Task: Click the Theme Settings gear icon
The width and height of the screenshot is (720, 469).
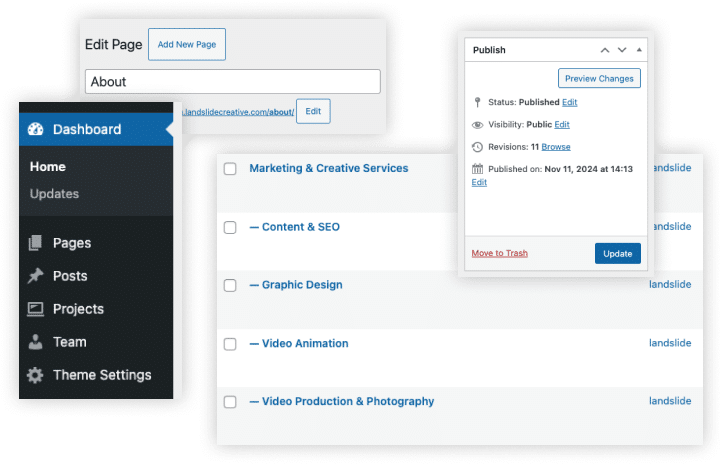Action: tap(36, 375)
